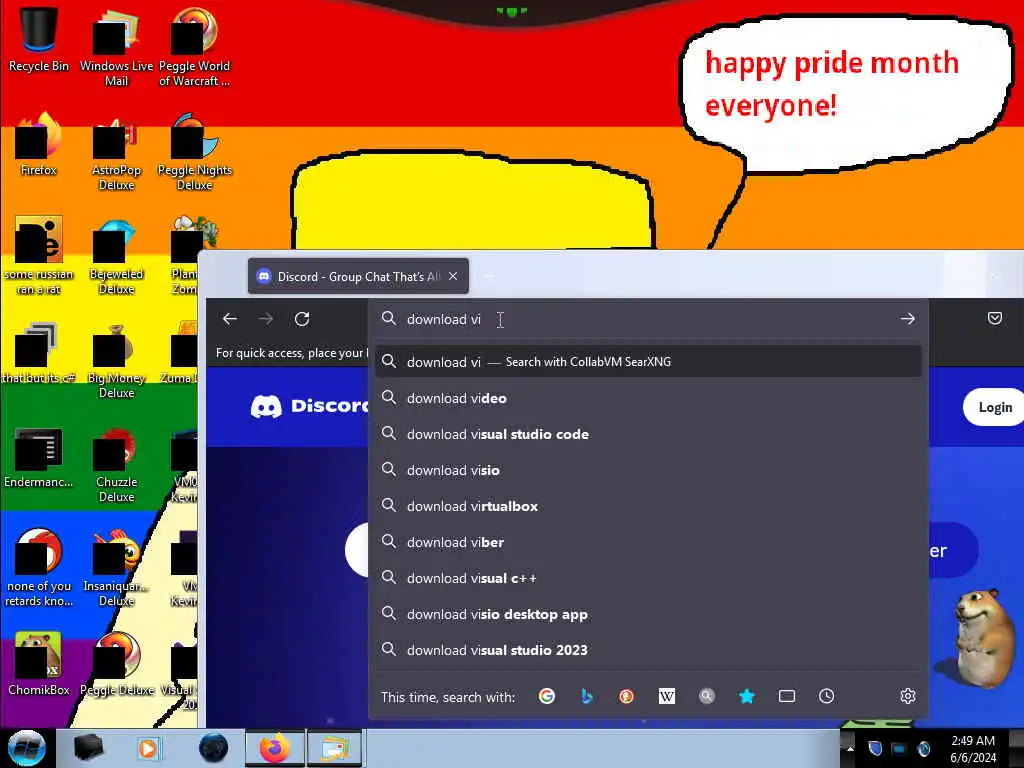
Task: Select suggestion 'download visual studio code'
Action: (x=648, y=434)
